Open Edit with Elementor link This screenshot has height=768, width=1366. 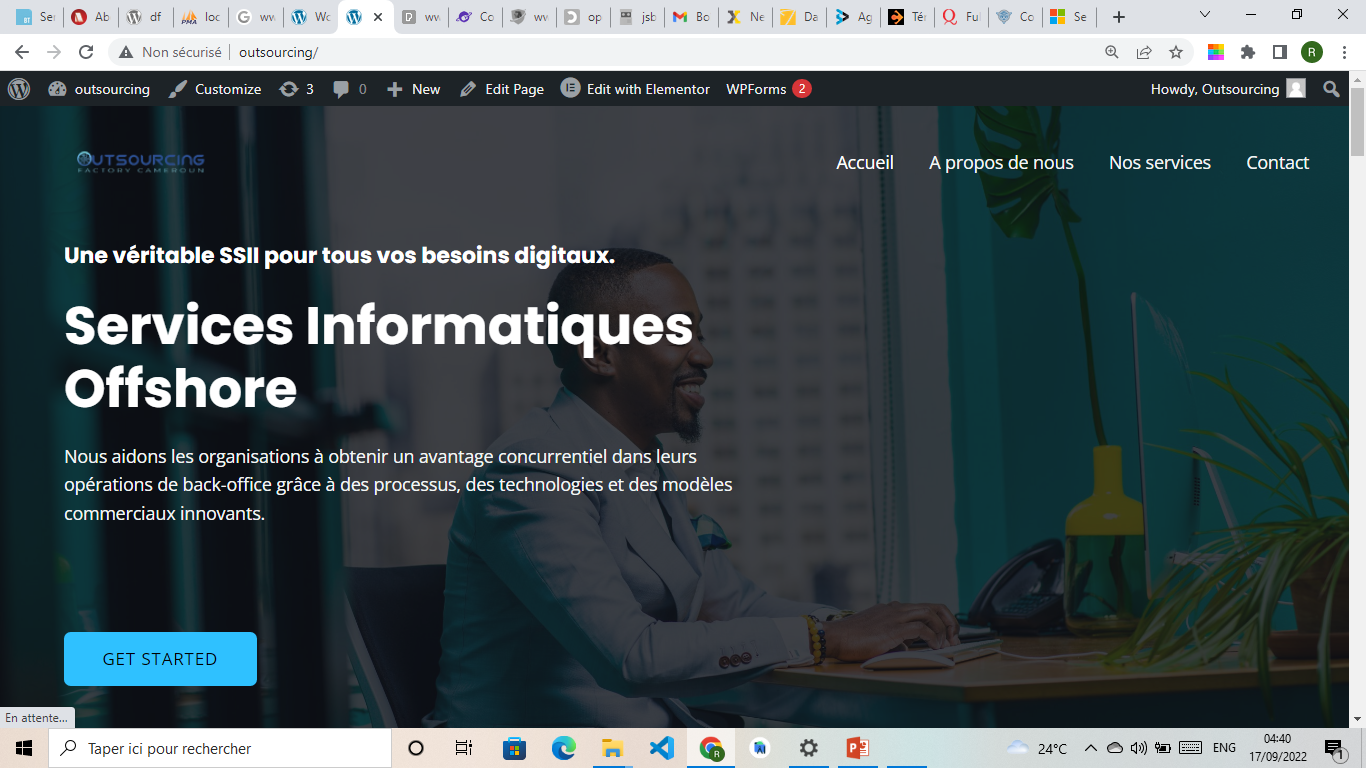(x=636, y=89)
